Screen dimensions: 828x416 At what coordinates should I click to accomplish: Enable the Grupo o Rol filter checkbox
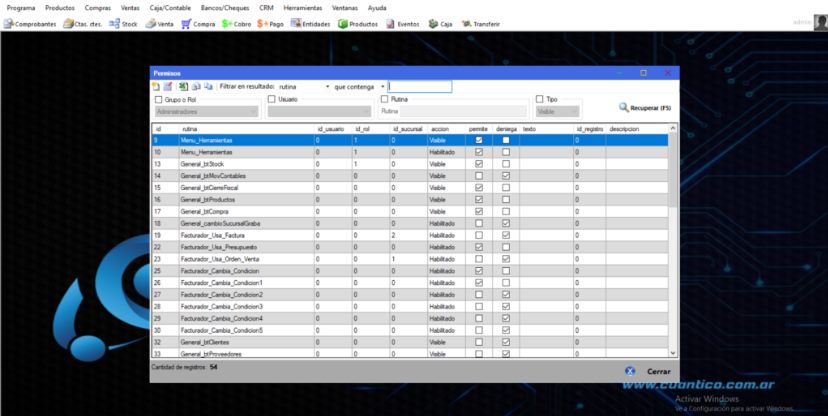coord(158,99)
